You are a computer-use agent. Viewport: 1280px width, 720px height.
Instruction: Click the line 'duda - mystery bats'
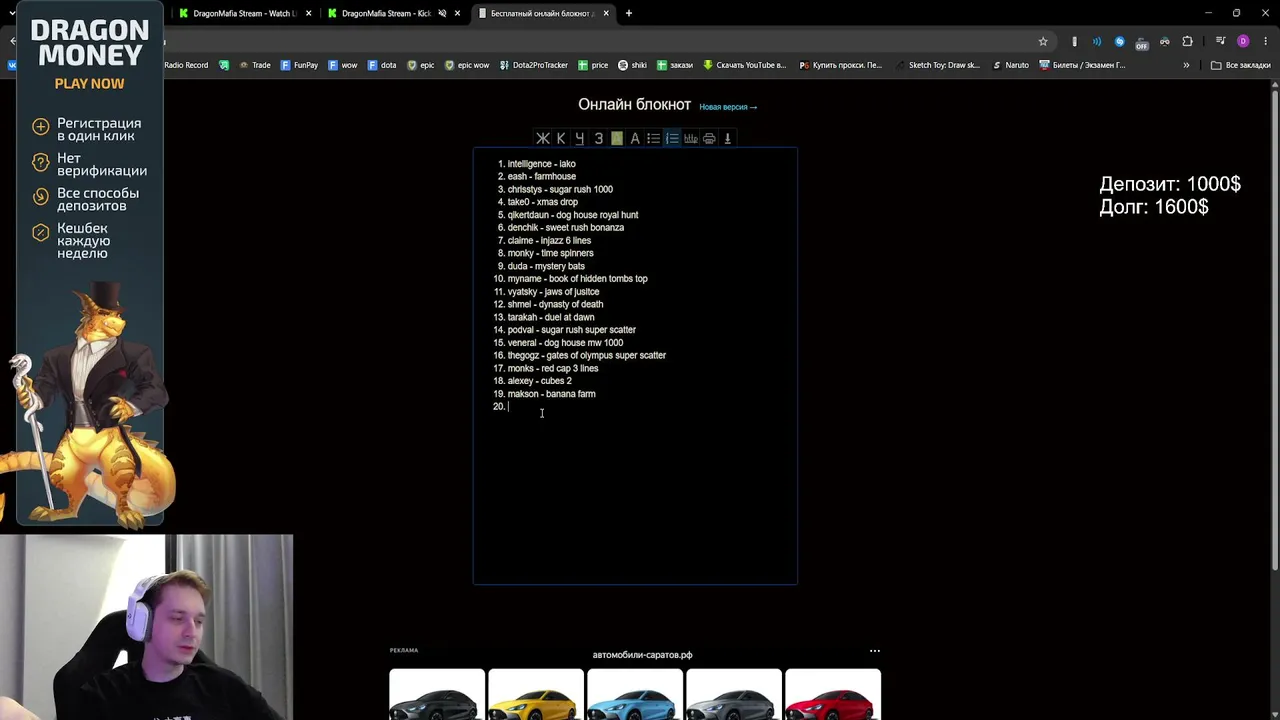point(546,266)
